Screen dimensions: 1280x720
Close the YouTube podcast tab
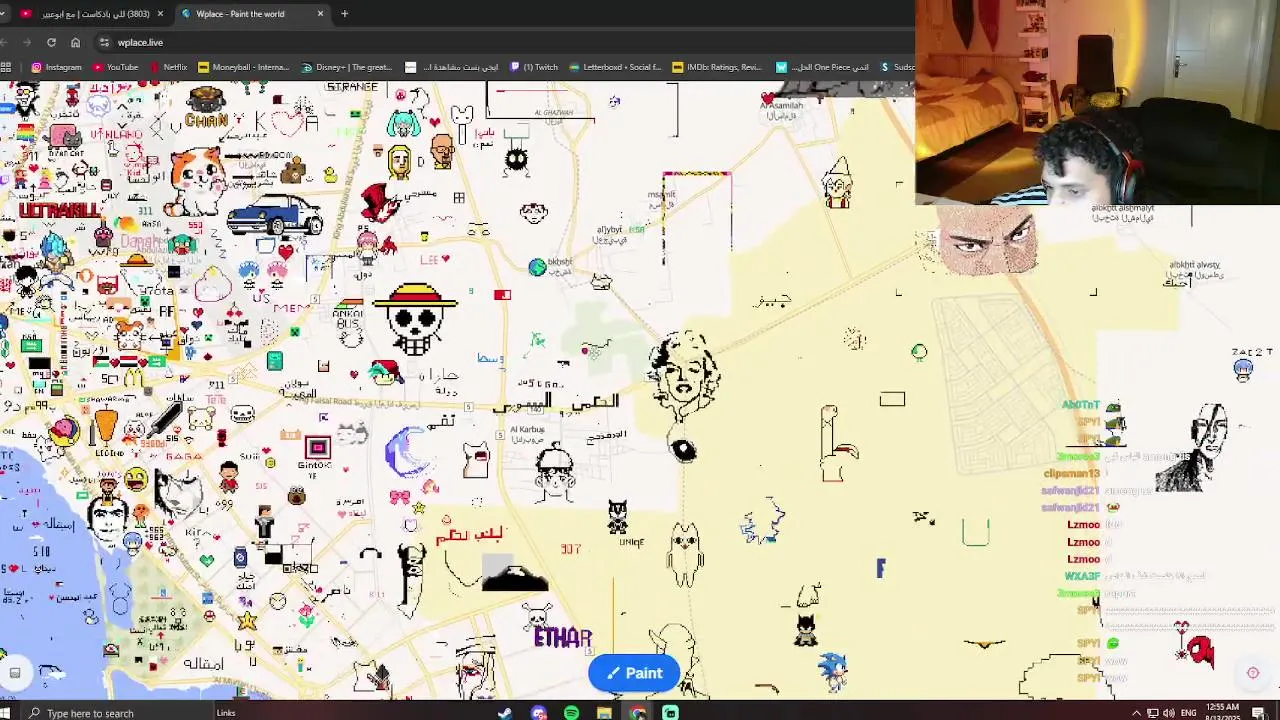click(x=160, y=14)
